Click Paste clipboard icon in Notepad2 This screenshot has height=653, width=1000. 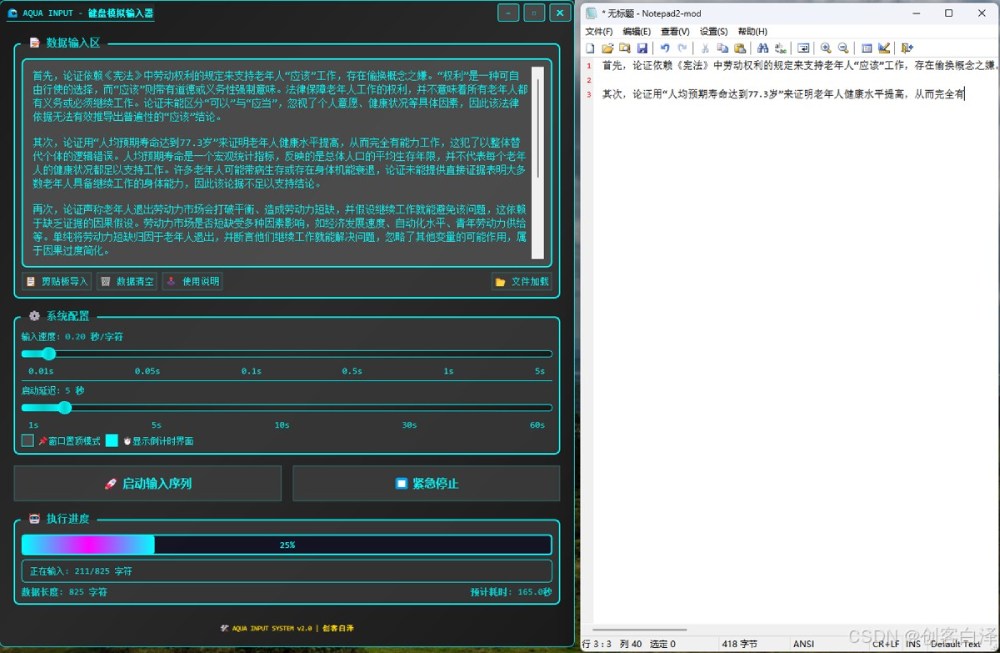click(740, 48)
